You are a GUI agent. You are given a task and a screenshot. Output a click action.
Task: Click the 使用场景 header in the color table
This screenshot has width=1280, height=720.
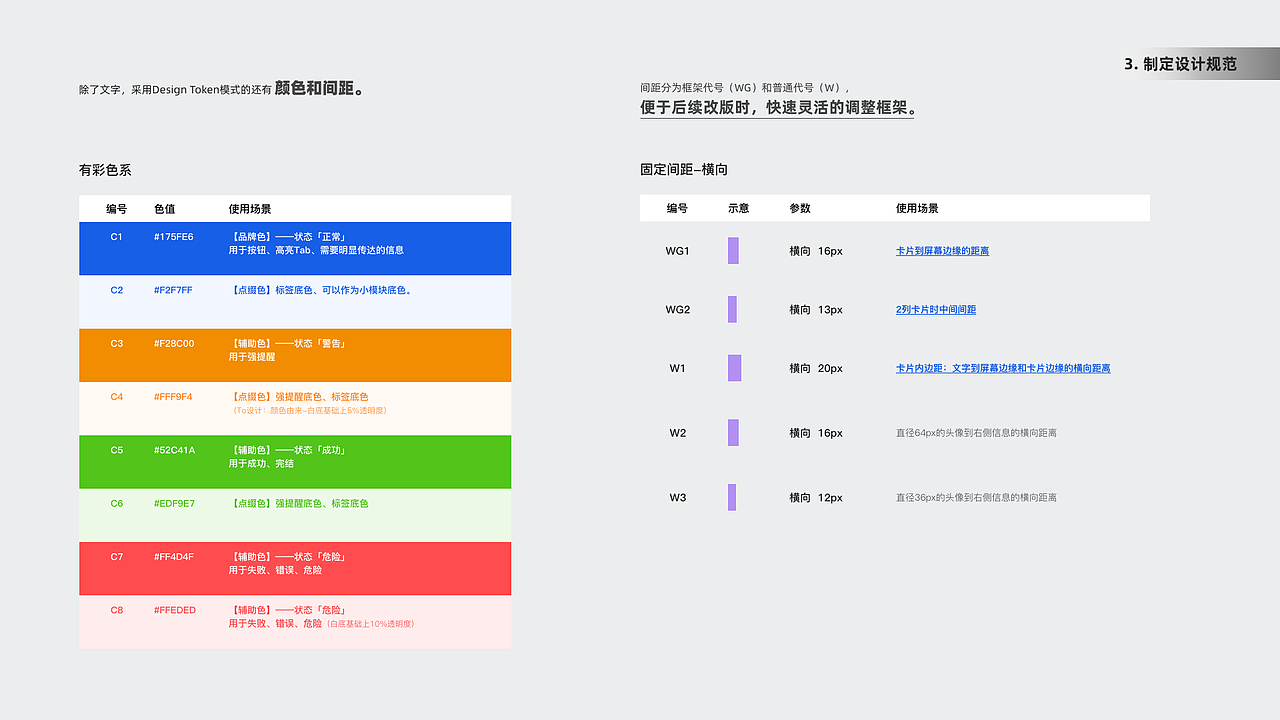(x=250, y=209)
